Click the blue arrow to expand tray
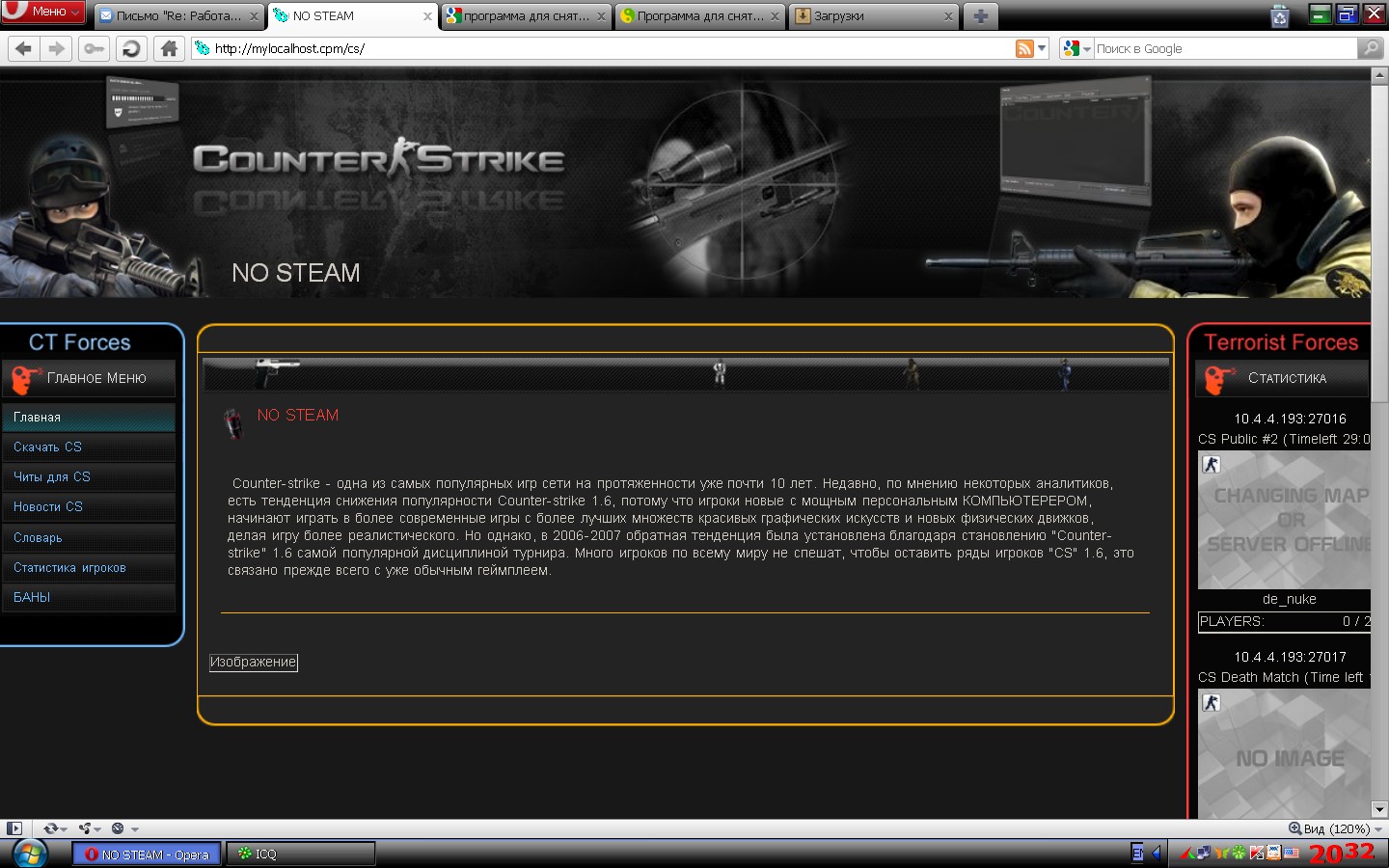This screenshot has width=1389, height=868. pyautogui.click(x=1156, y=853)
